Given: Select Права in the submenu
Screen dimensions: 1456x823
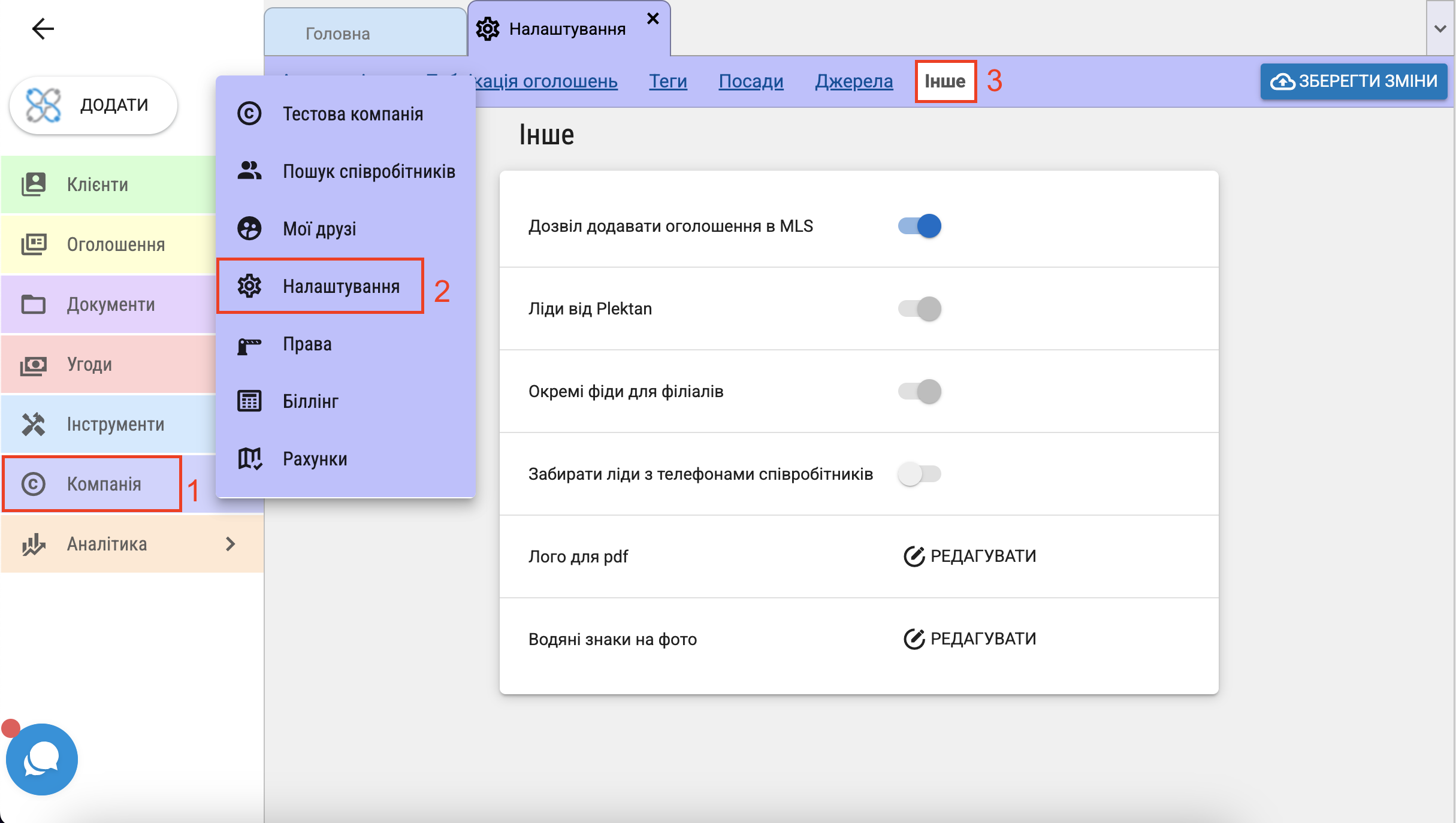Looking at the screenshot, I should tap(346, 344).
